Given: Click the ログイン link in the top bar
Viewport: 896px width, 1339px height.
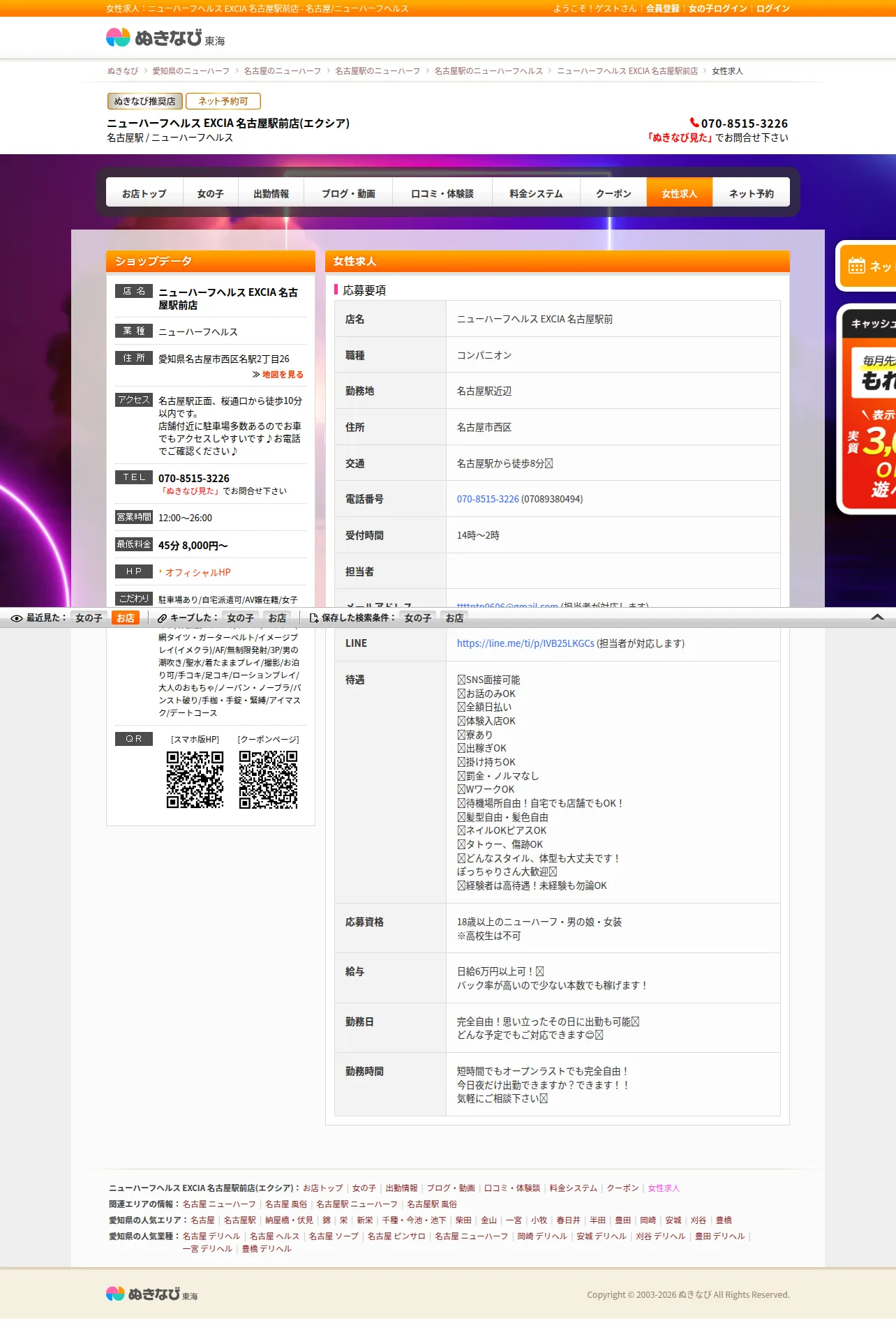Looking at the screenshot, I should pyautogui.click(x=772, y=8).
